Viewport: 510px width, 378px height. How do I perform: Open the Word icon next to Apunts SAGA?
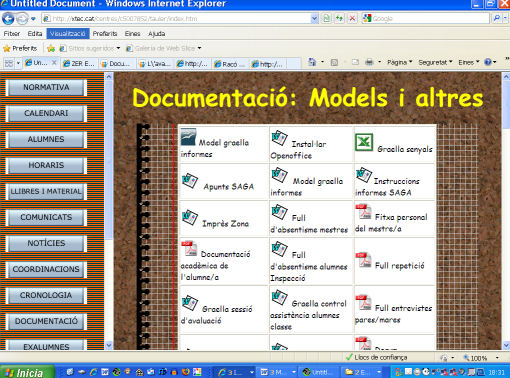click(x=190, y=181)
